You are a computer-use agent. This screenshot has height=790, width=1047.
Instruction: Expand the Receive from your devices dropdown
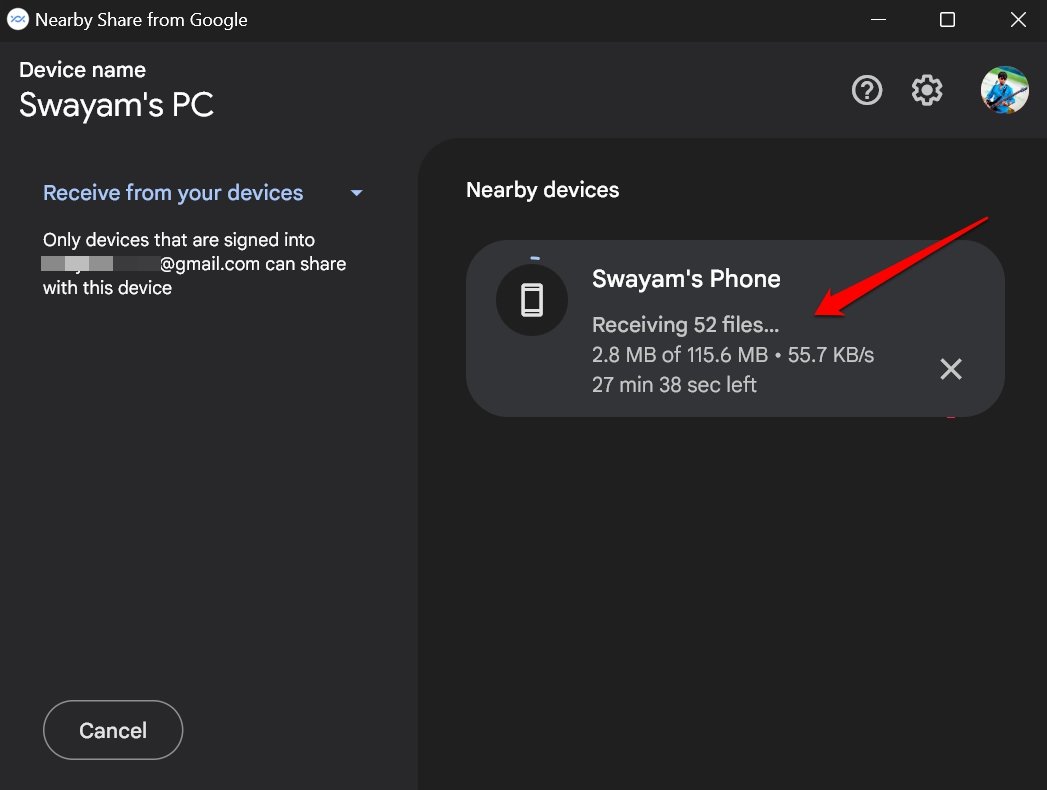pyautogui.click(x=356, y=192)
